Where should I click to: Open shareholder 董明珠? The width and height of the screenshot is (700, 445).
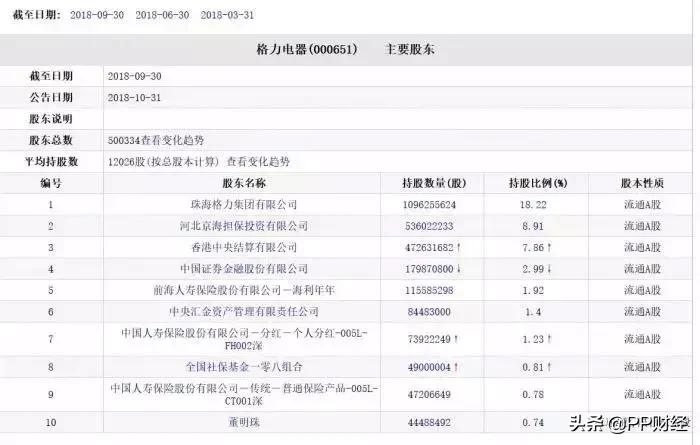(x=244, y=422)
